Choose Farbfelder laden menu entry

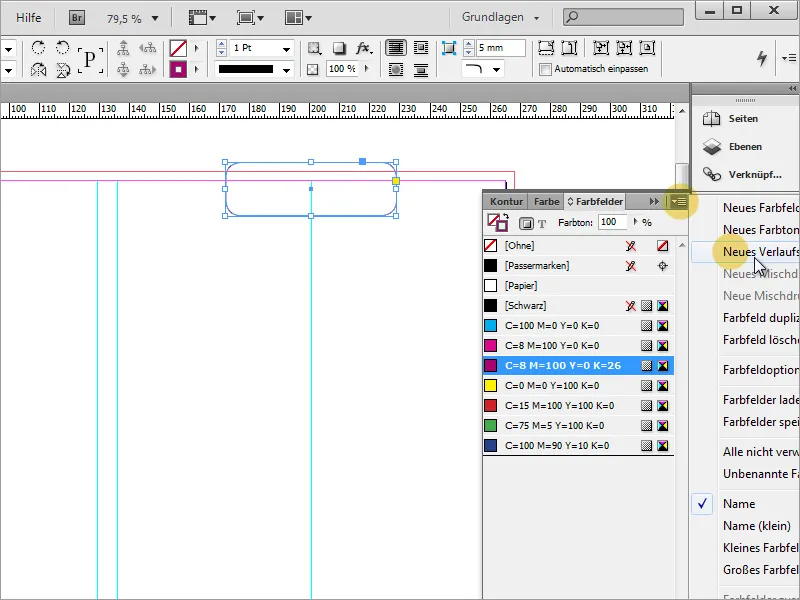click(761, 400)
